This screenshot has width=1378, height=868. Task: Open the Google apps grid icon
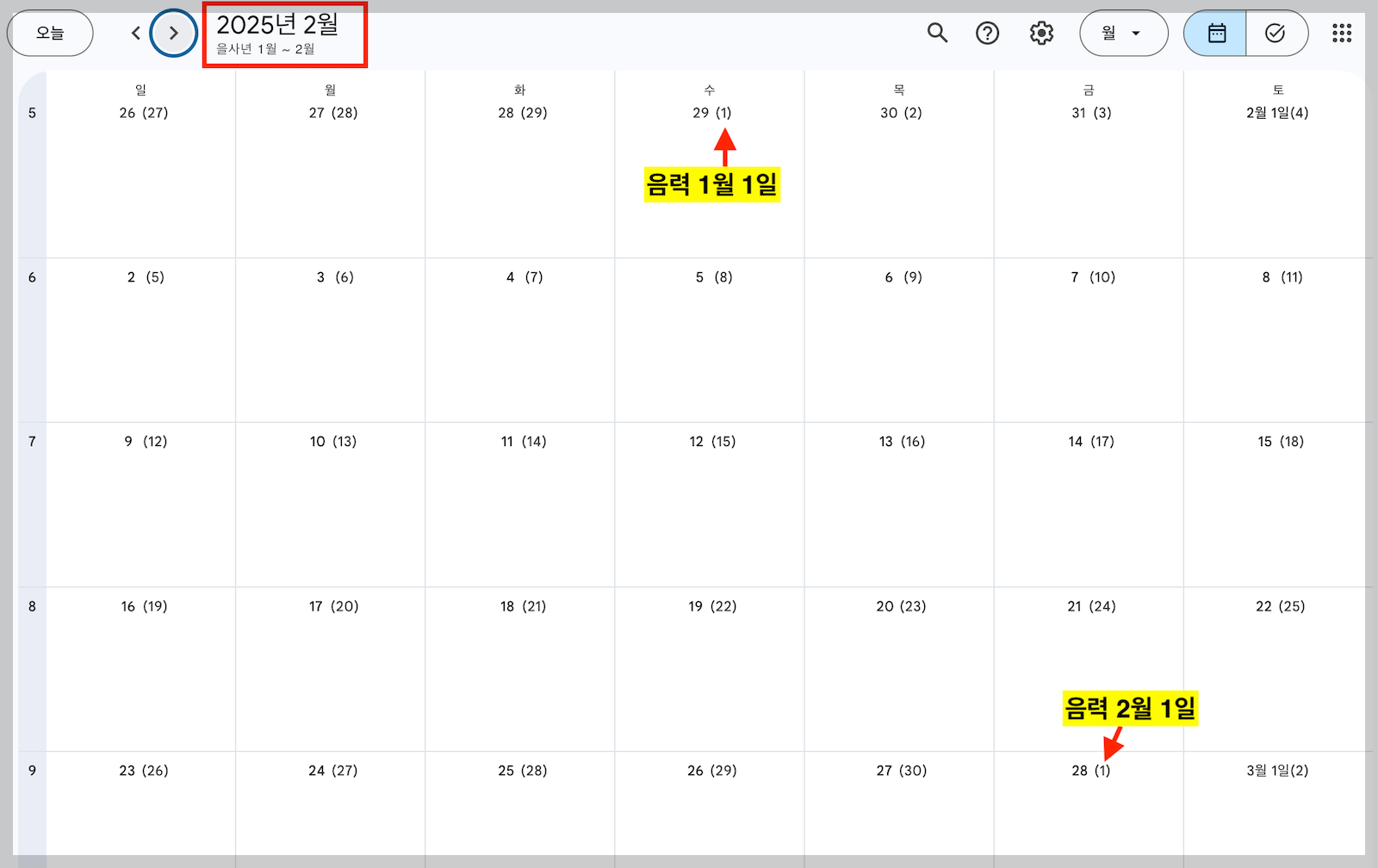point(1342,33)
